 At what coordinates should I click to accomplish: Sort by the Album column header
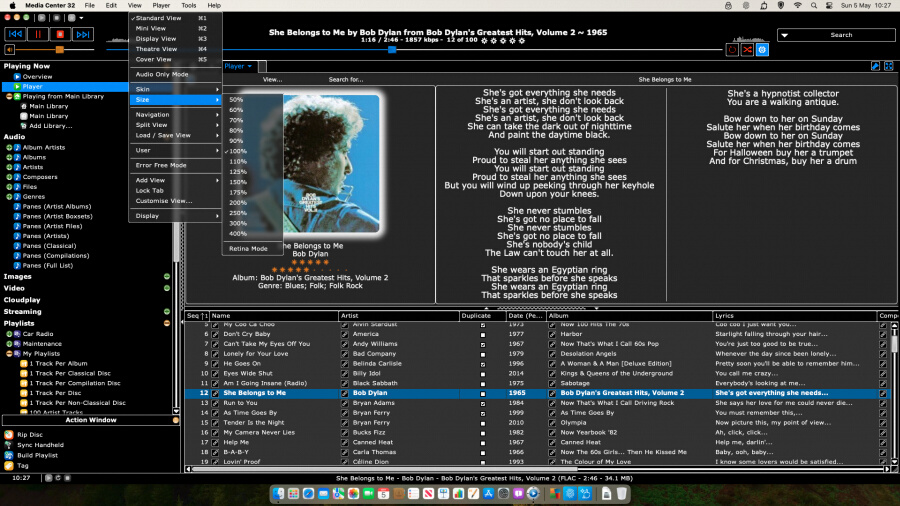click(x=629, y=316)
